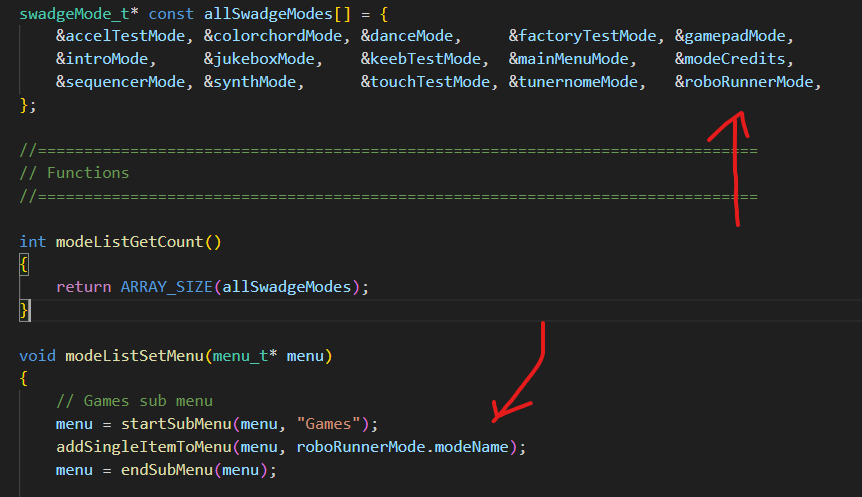This screenshot has width=862, height=497.
Task: Click the &sequencerMode entry
Action: coord(120,82)
